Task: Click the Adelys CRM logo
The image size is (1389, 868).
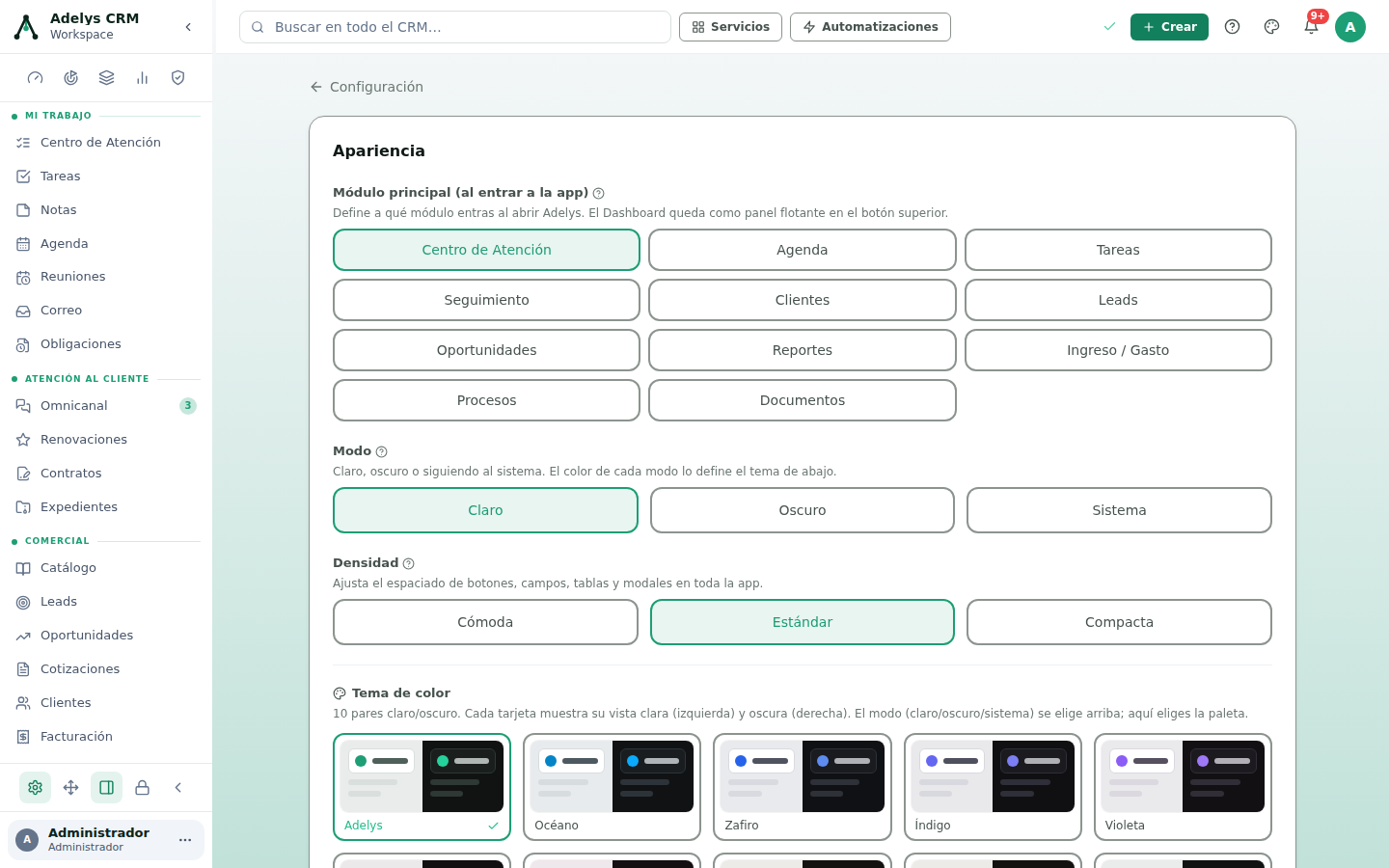Action: pos(26,27)
